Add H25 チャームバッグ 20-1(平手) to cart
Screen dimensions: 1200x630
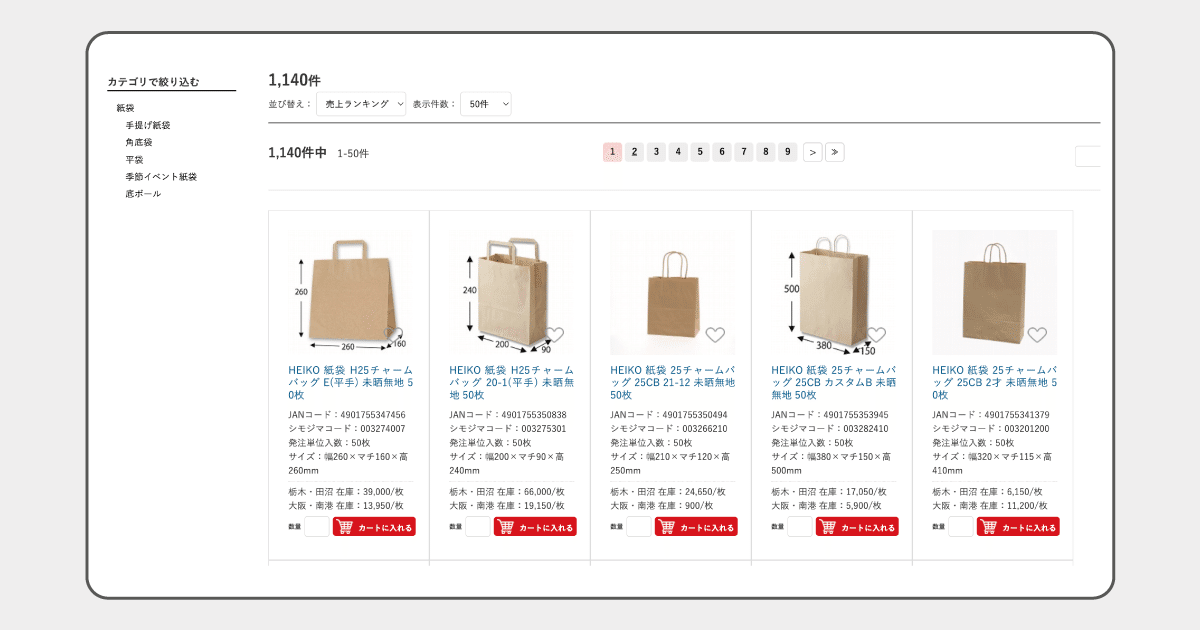[535, 527]
